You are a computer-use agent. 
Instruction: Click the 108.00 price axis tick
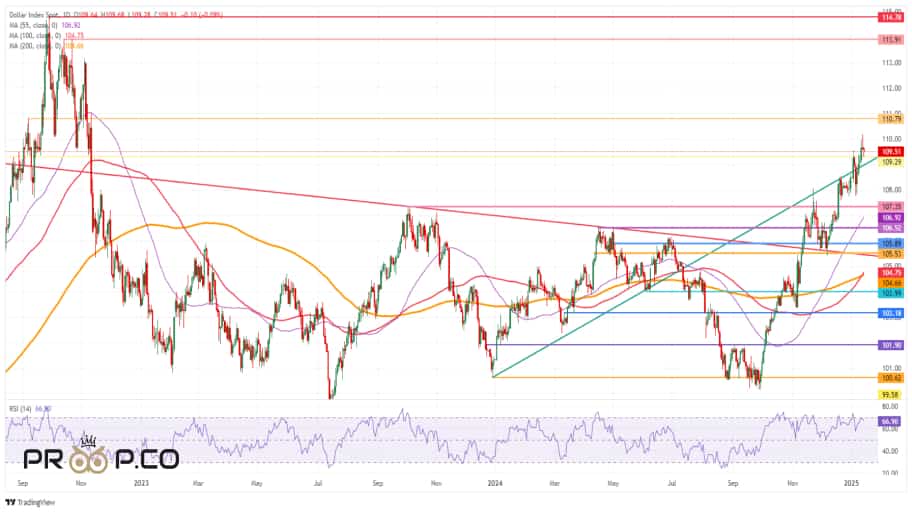click(892, 190)
